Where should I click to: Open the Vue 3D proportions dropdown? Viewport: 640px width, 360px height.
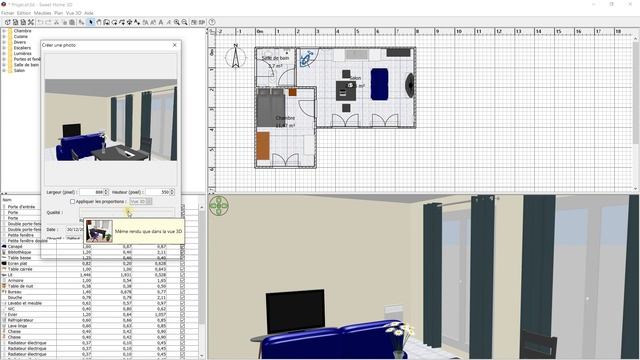141,202
